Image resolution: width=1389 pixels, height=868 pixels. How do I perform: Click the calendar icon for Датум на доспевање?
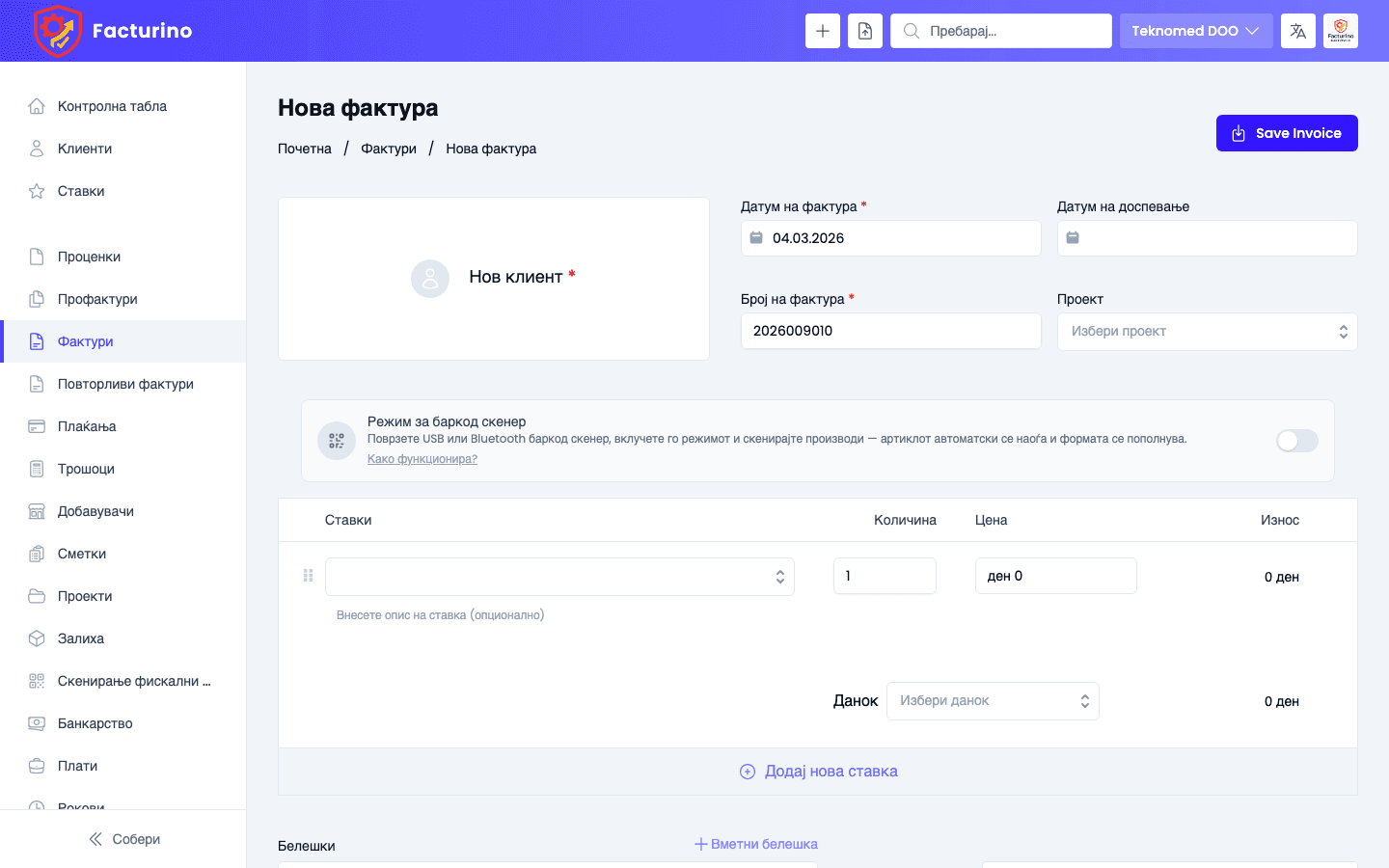tap(1073, 238)
